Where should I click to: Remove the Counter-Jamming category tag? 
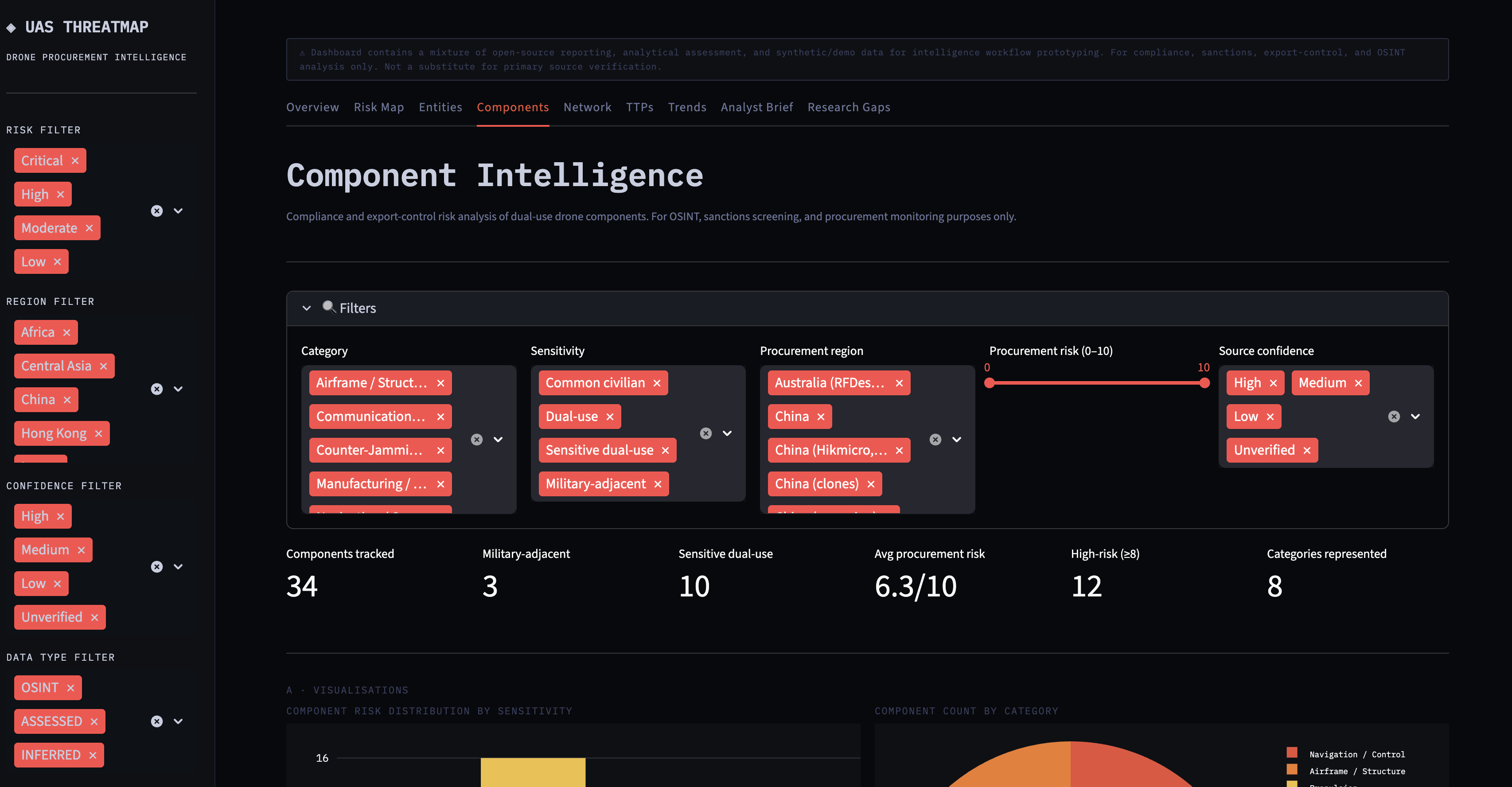pos(441,451)
